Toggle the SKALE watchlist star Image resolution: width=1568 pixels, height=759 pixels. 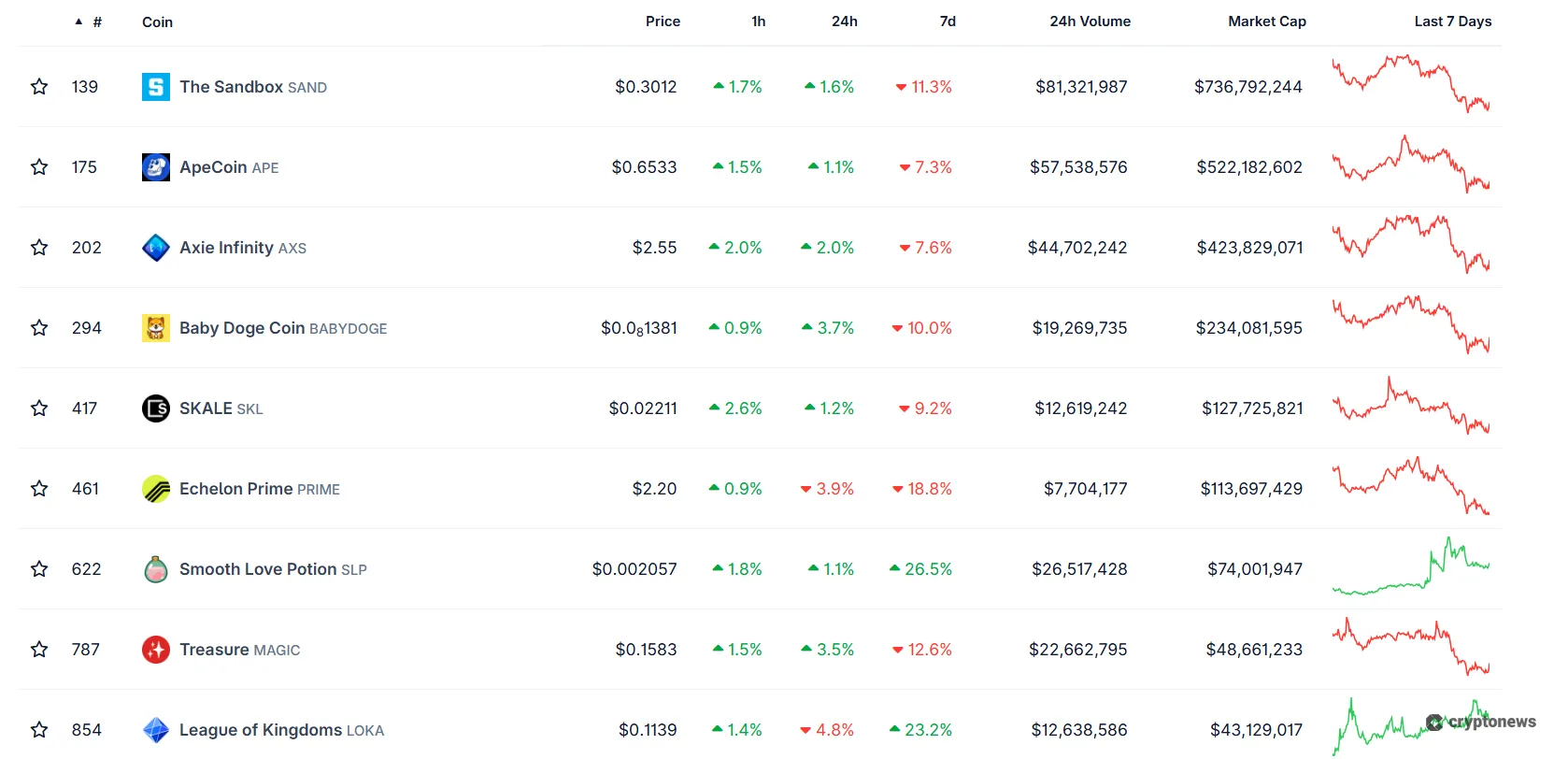(x=39, y=408)
